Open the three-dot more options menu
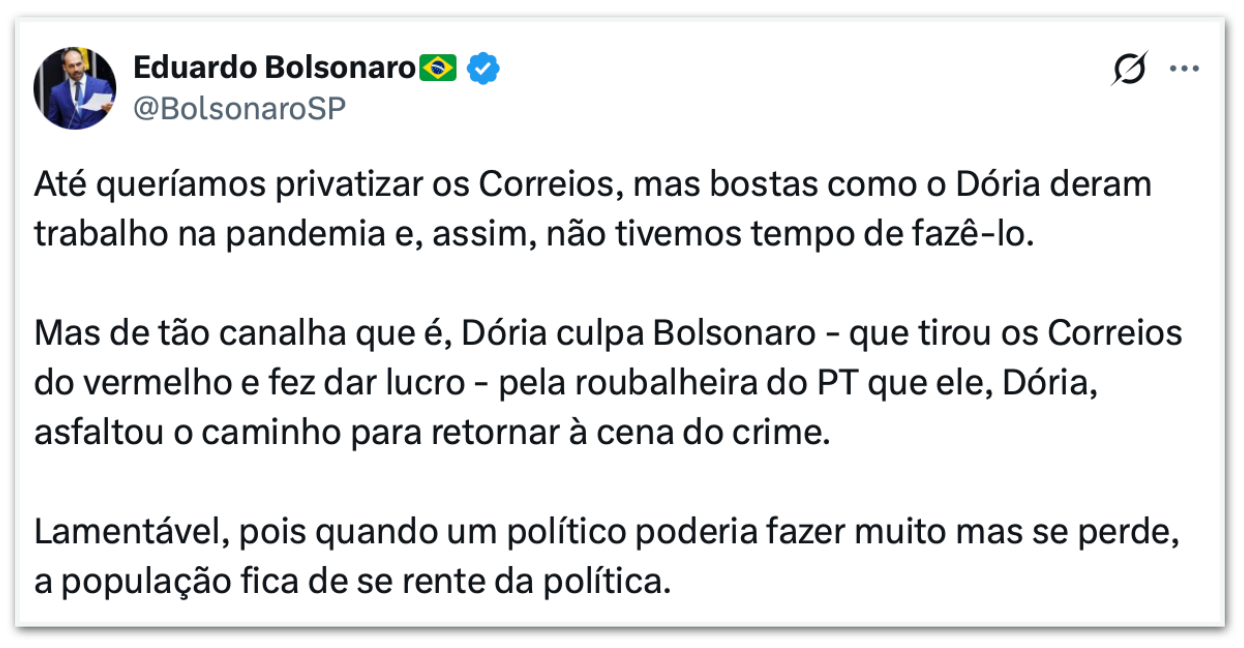The height and width of the screenshot is (648, 1244). tap(1184, 70)
